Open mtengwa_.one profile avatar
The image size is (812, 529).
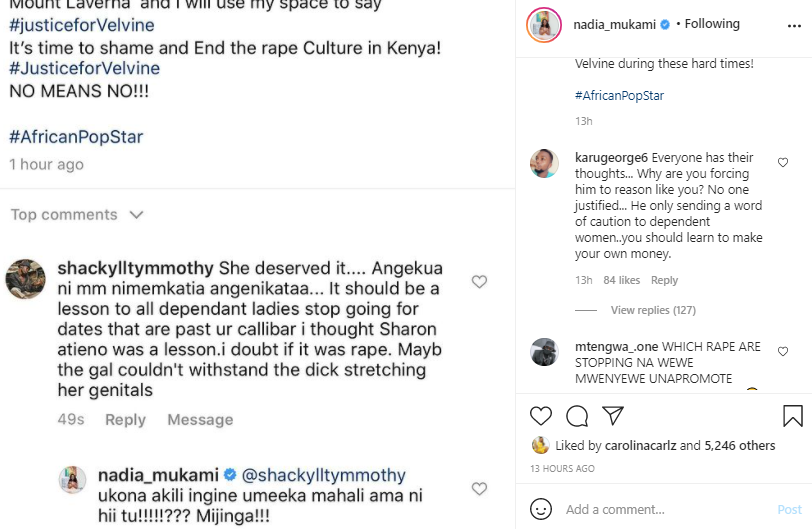click(544, 352)
